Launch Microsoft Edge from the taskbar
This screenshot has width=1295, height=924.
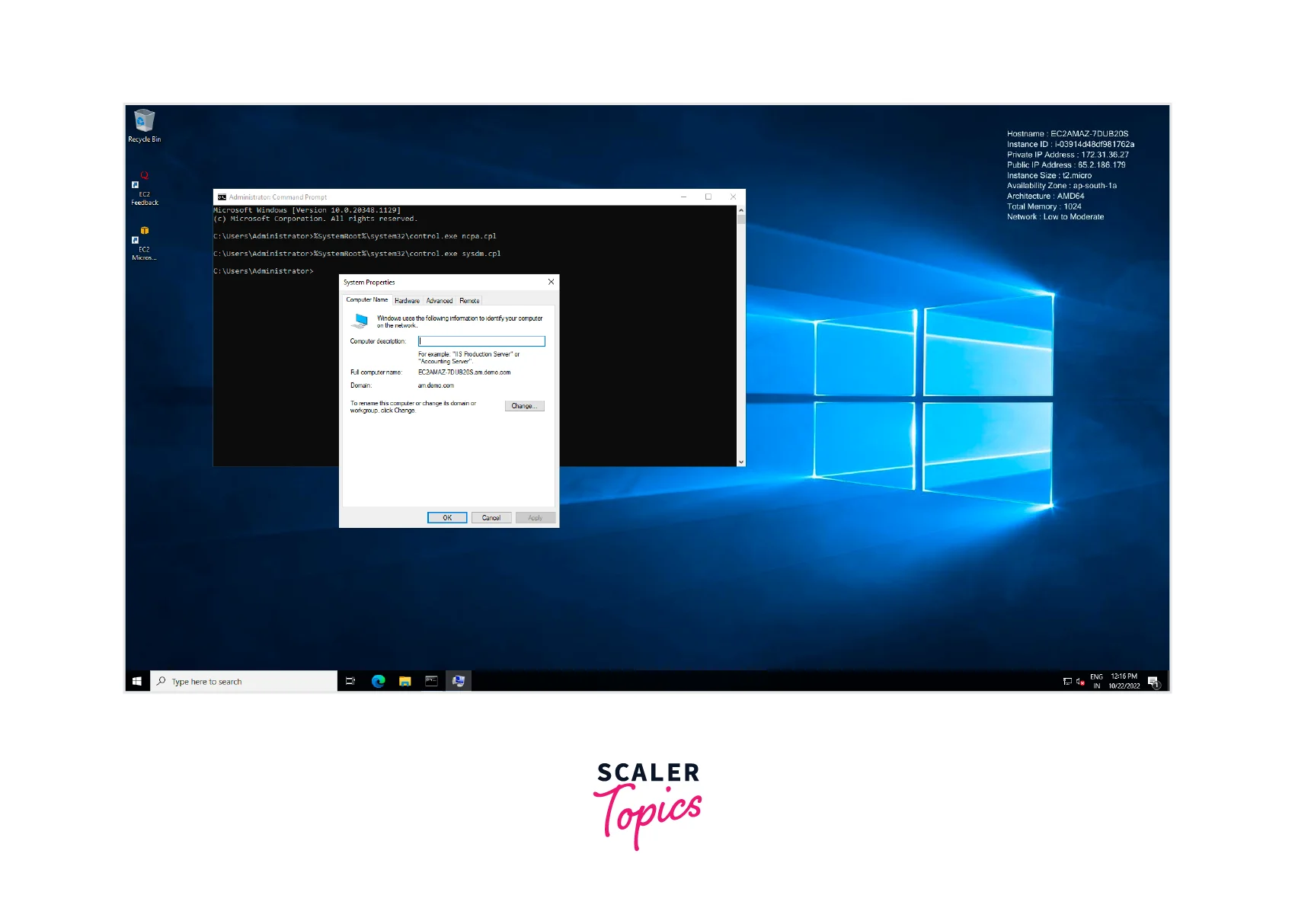tap(378, 681)
